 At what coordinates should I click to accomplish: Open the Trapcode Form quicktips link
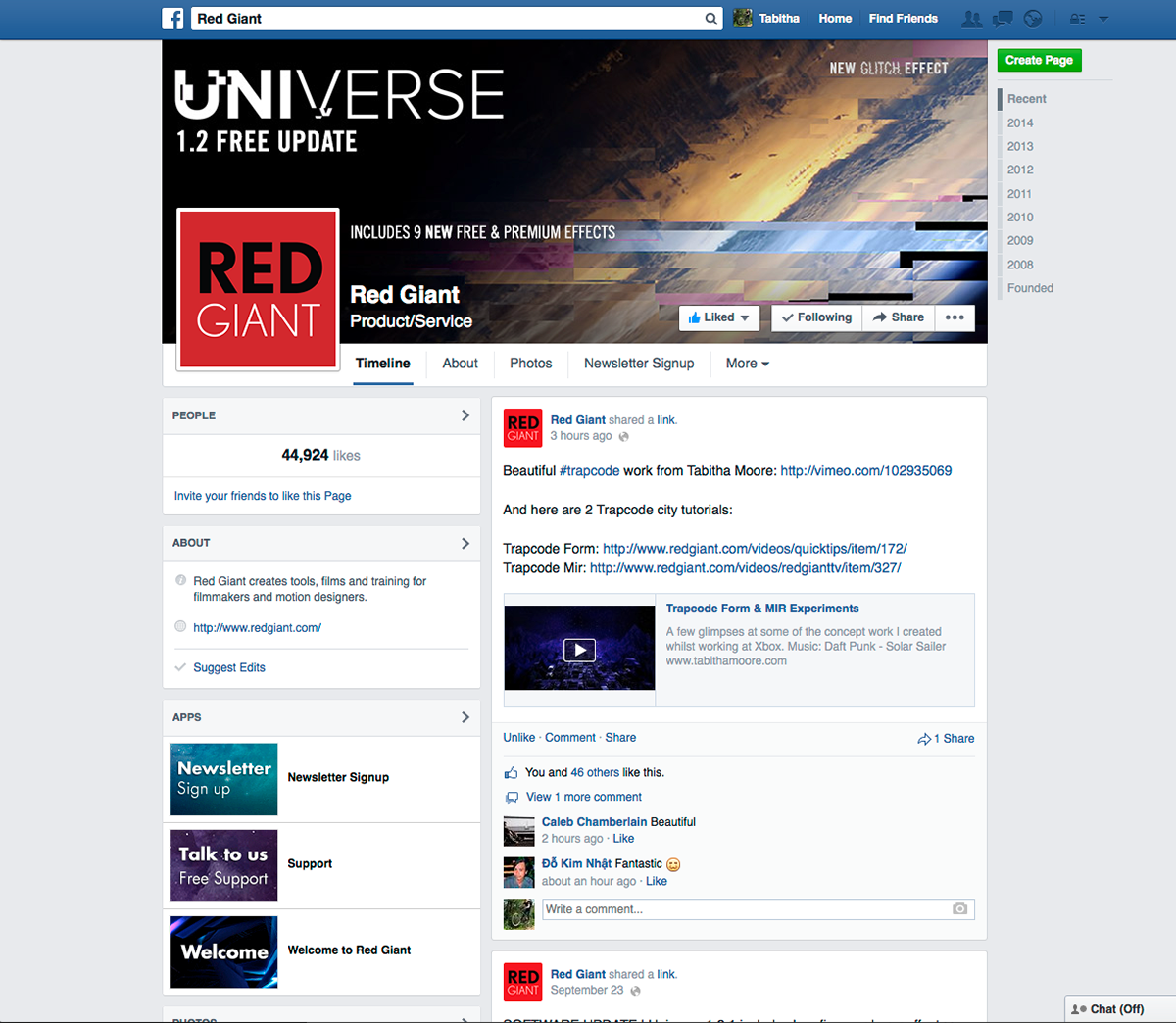point(755,549)
